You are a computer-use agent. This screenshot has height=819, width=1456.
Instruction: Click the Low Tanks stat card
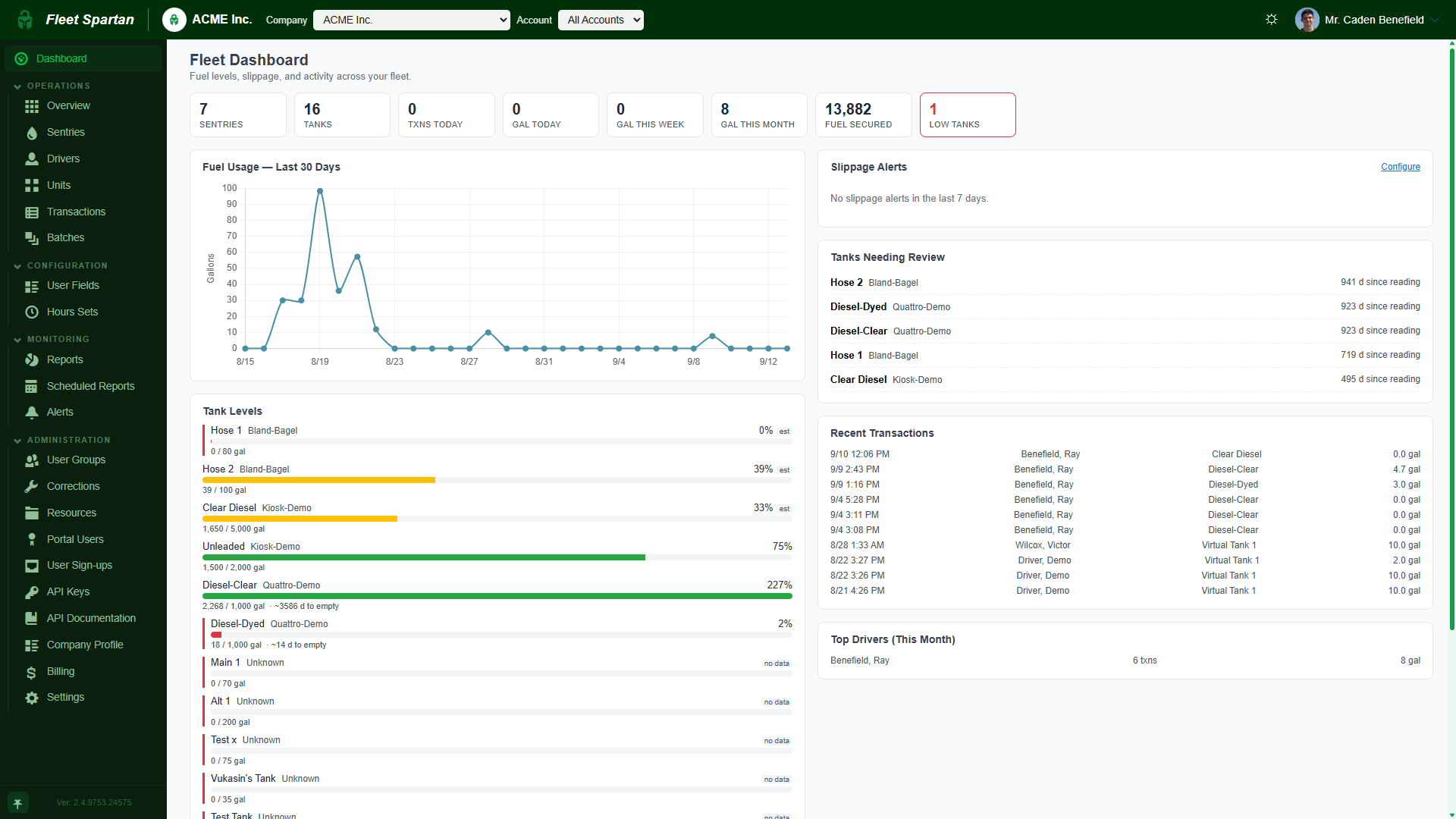[967, 115]
